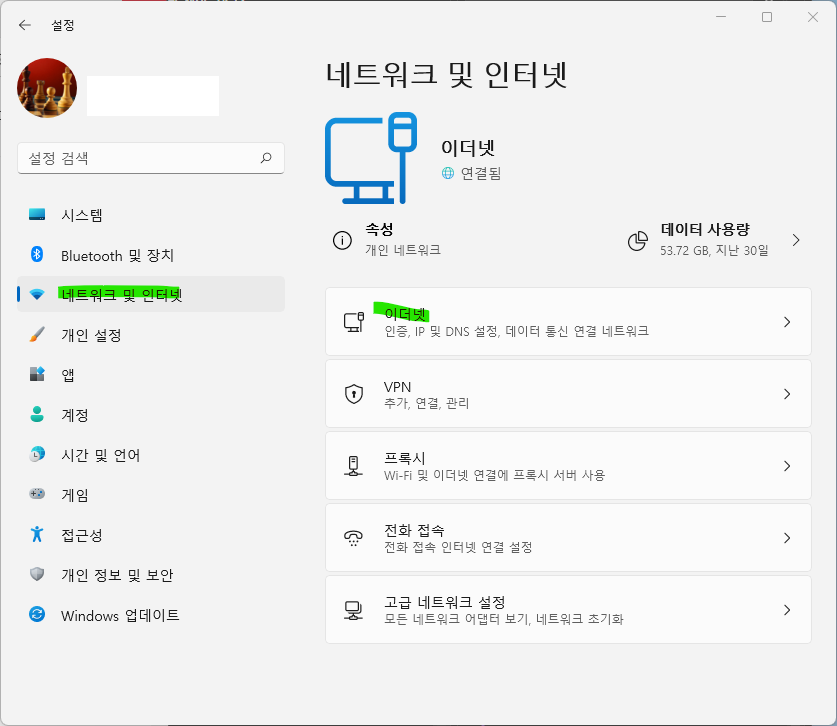
Task: Open the 이더넷 settings card
Action: pos(568,321)
